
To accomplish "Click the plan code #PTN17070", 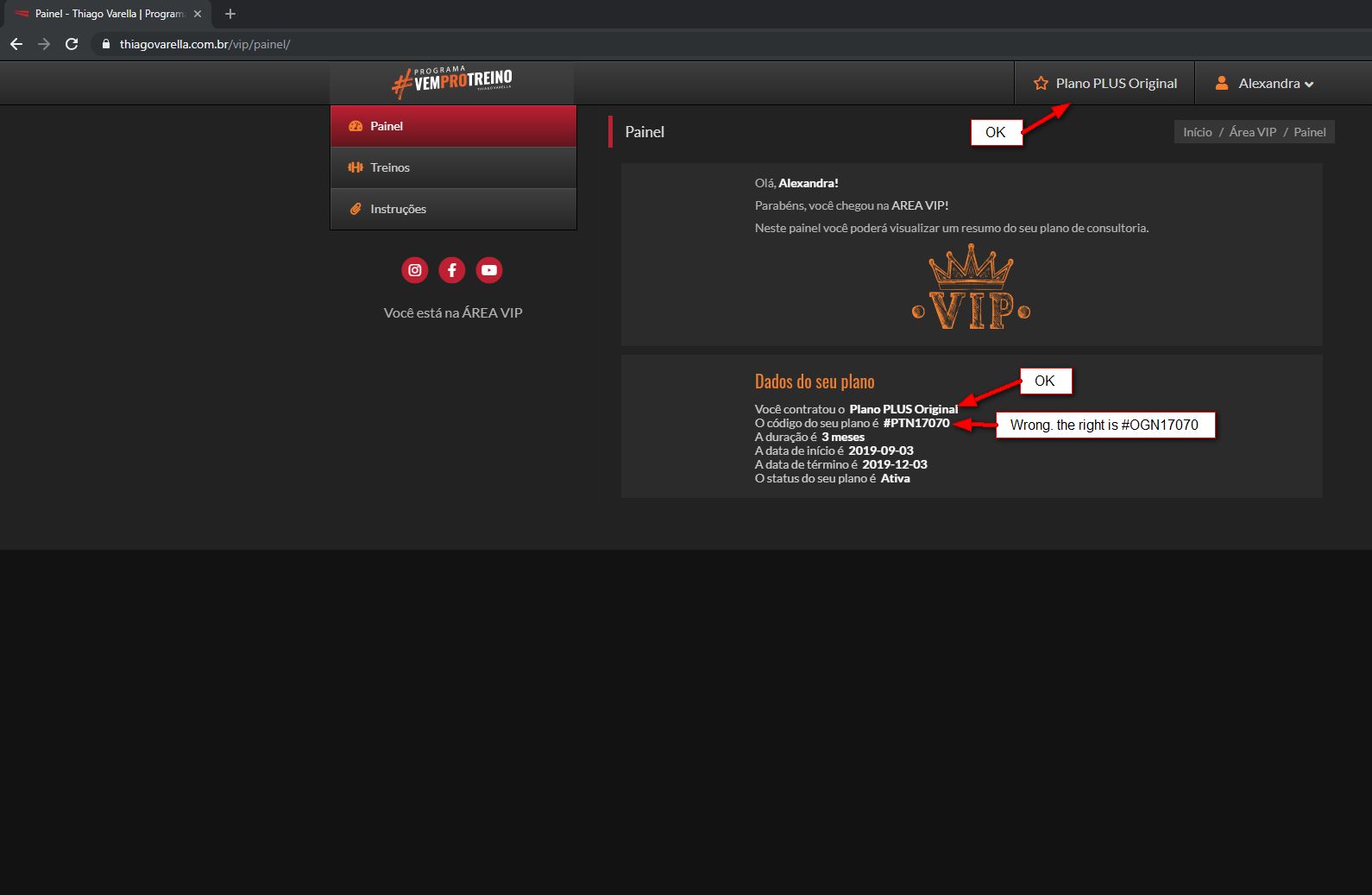I will (916, 423).
